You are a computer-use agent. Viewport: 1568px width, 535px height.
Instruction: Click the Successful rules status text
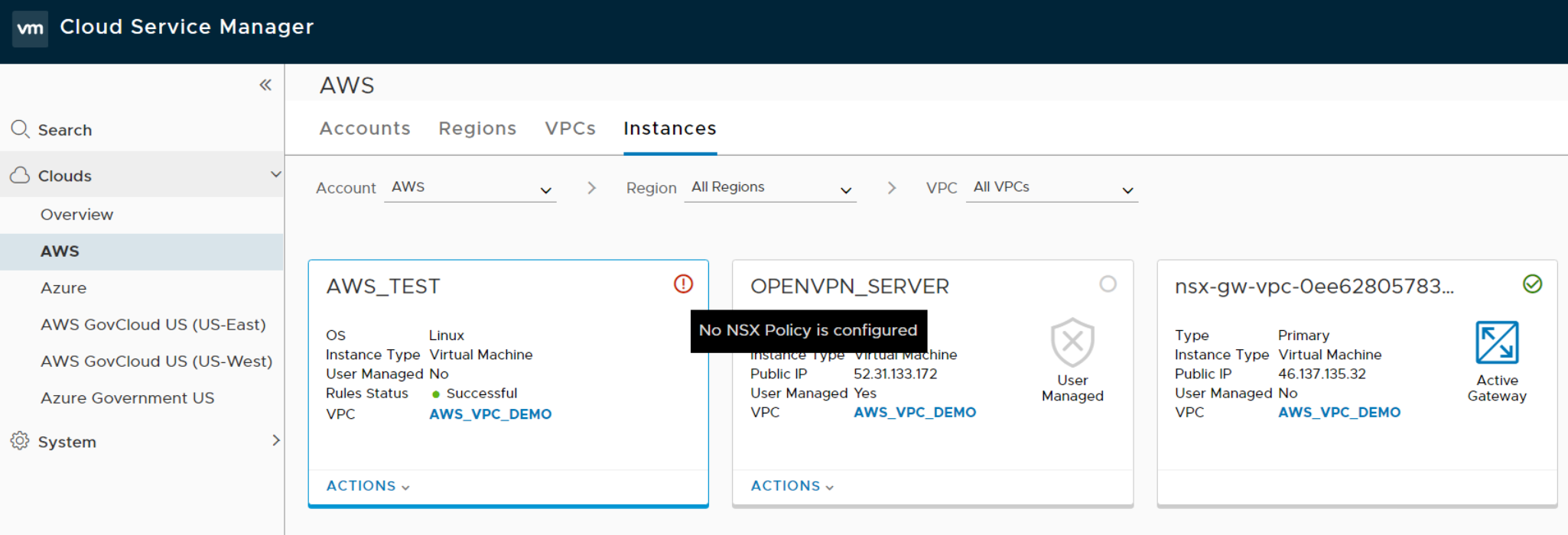pos(482,394)
